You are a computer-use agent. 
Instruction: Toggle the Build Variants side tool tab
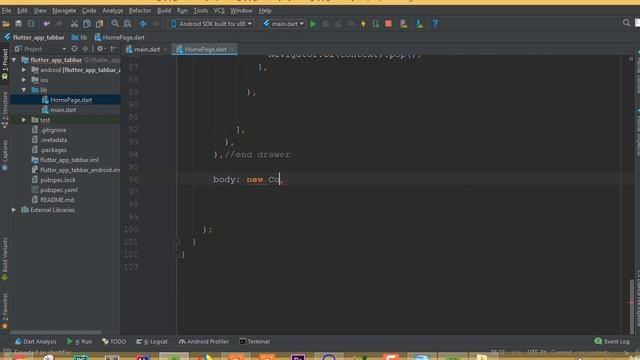pos(5,259)
